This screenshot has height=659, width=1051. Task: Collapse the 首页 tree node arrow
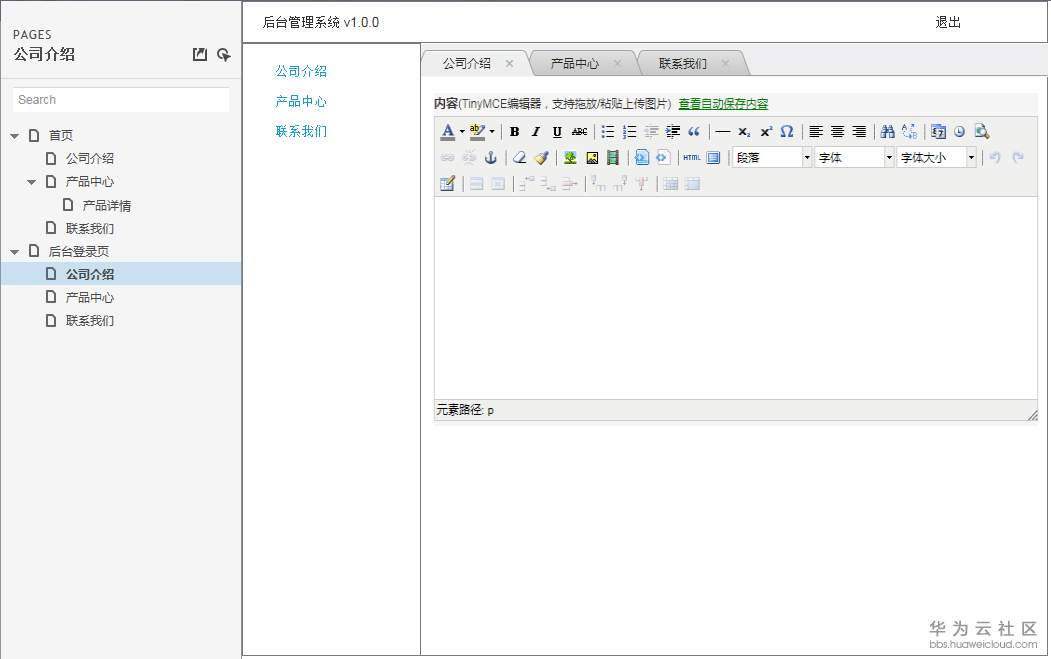pos(15,136)
